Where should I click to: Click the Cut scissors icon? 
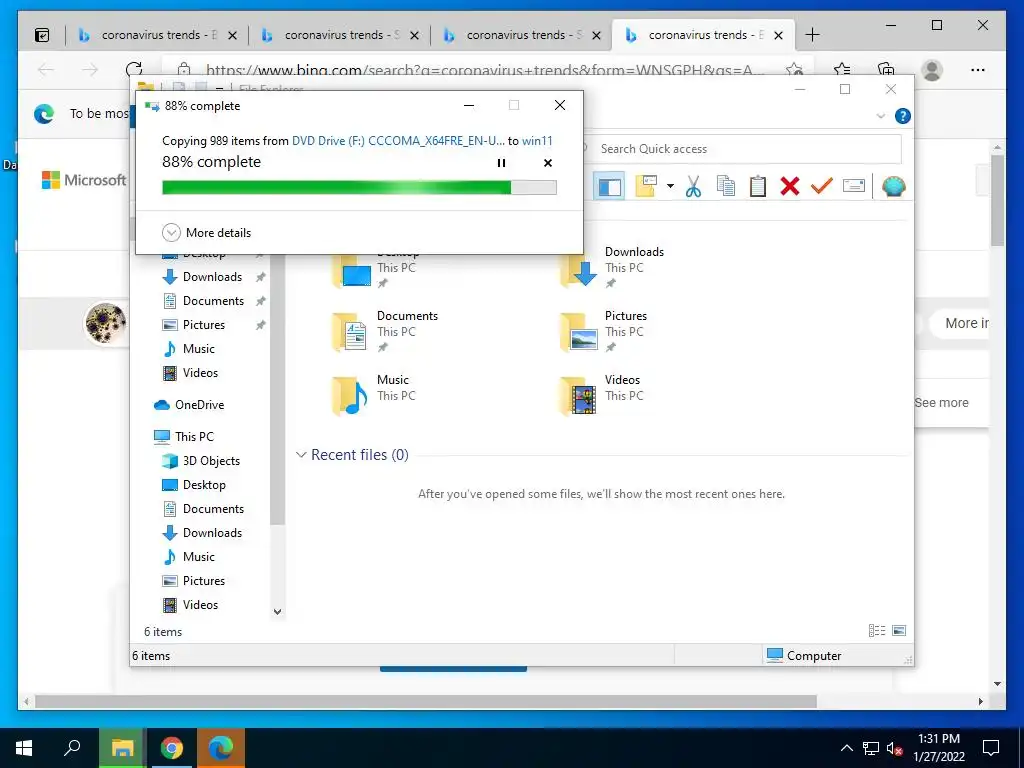coord(694,187)
